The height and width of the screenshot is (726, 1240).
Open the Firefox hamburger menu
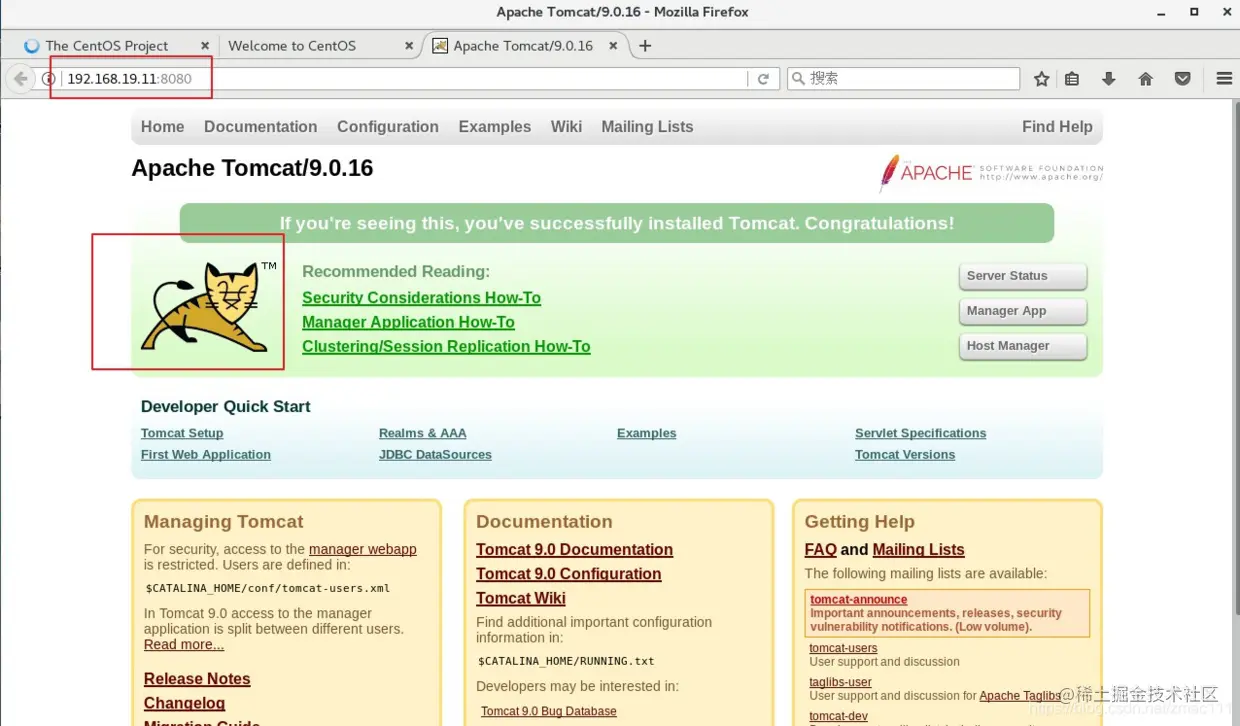(1223, 79)
